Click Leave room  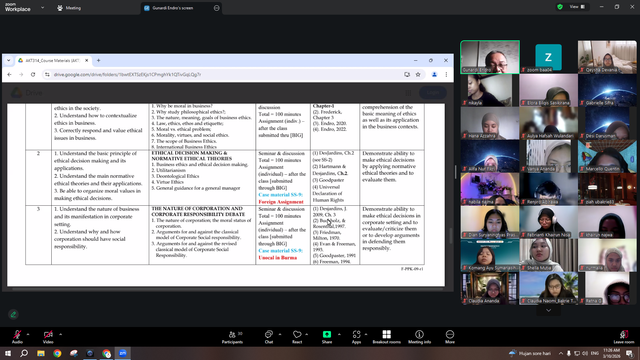coord(624,337)
